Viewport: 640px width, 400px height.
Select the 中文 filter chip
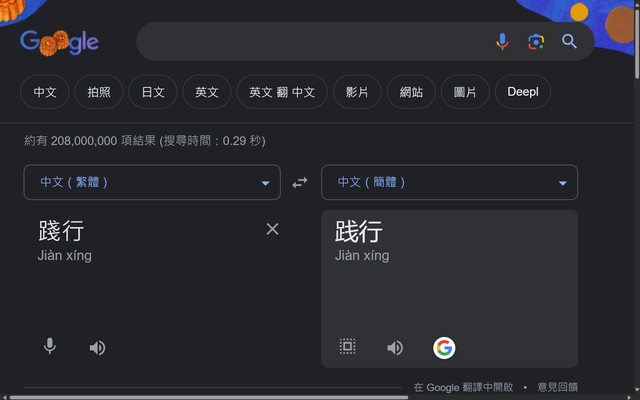pyautogui.click(x=45, y=92)
